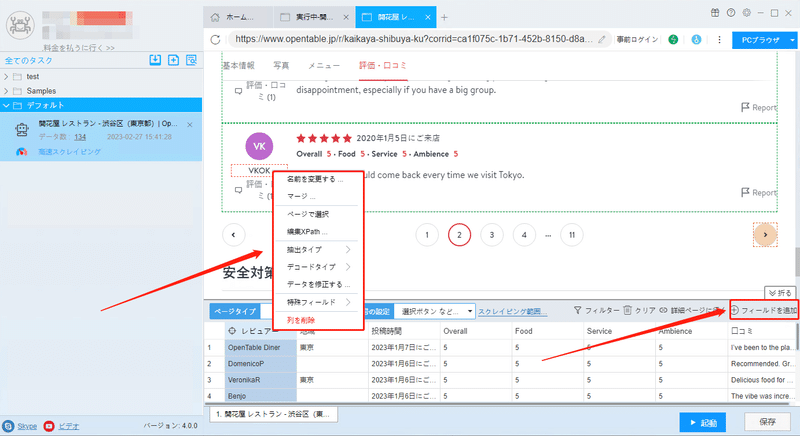Open the 評価・口コミ page tab

click(383, 65)
